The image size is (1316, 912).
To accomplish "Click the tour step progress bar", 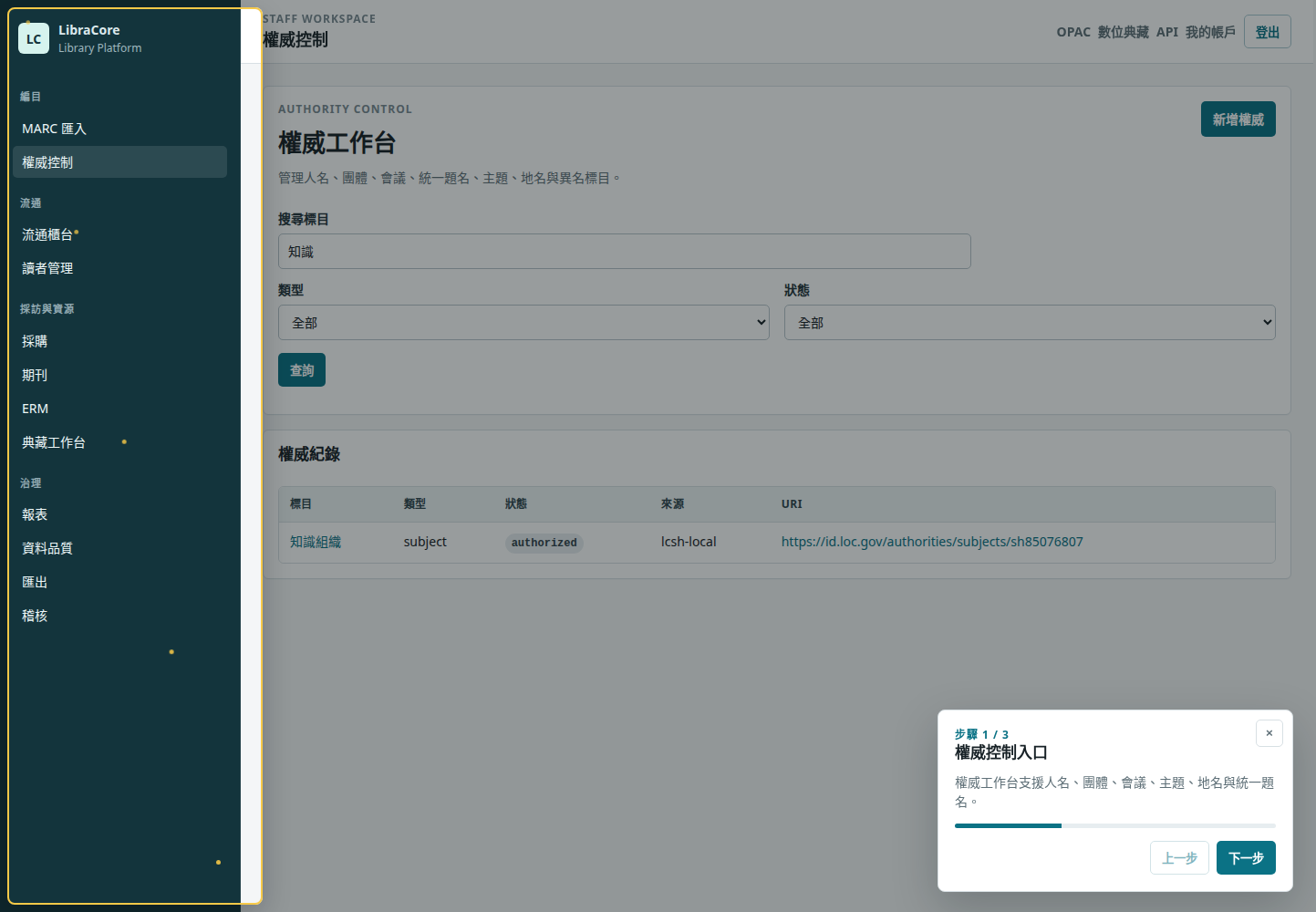I will [1114, 825].
